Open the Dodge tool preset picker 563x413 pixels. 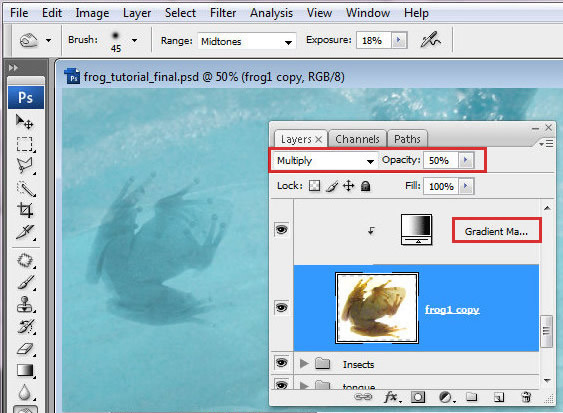click(x=48, y=40)
